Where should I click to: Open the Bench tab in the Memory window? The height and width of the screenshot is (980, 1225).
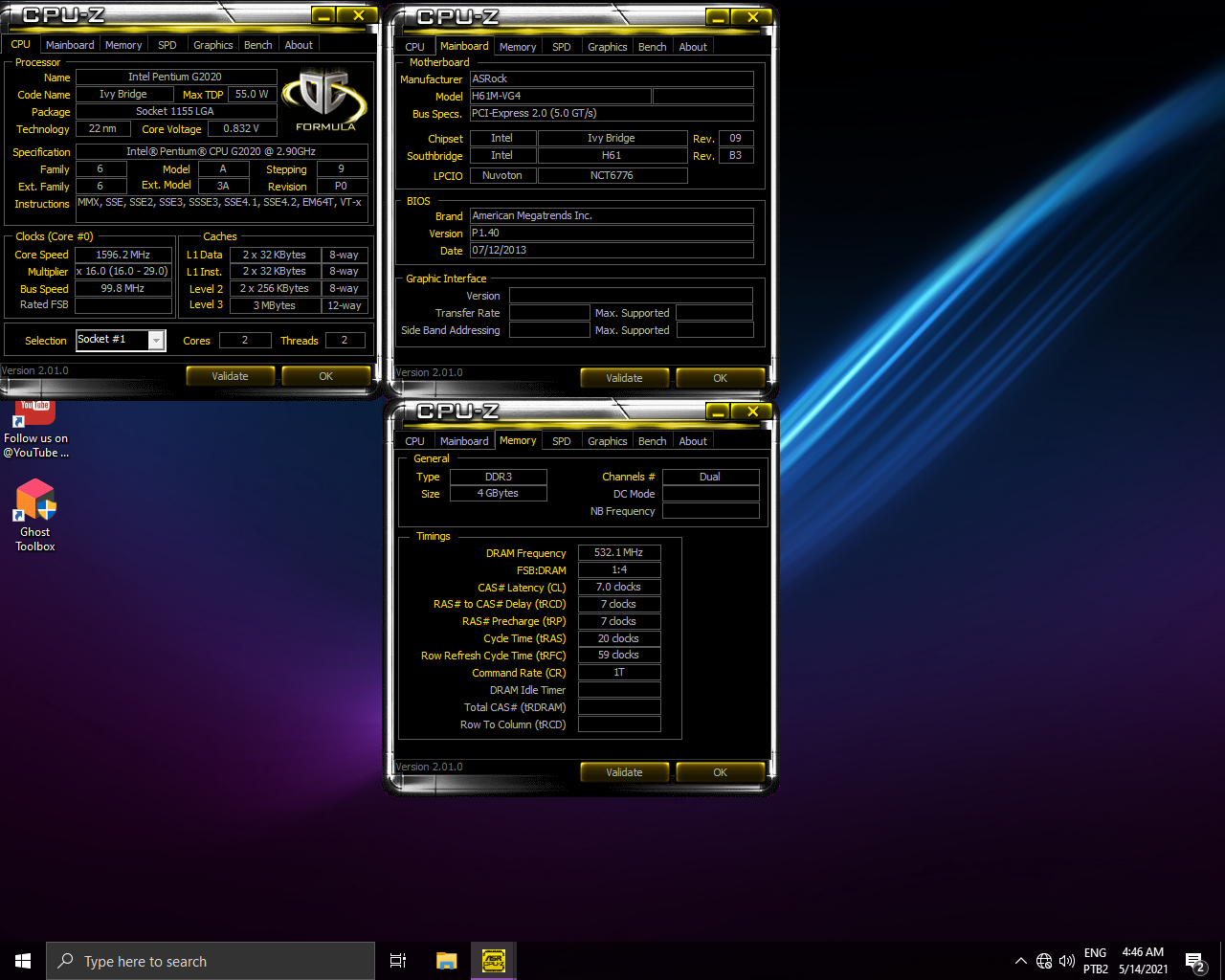click(x=653, y=441)
